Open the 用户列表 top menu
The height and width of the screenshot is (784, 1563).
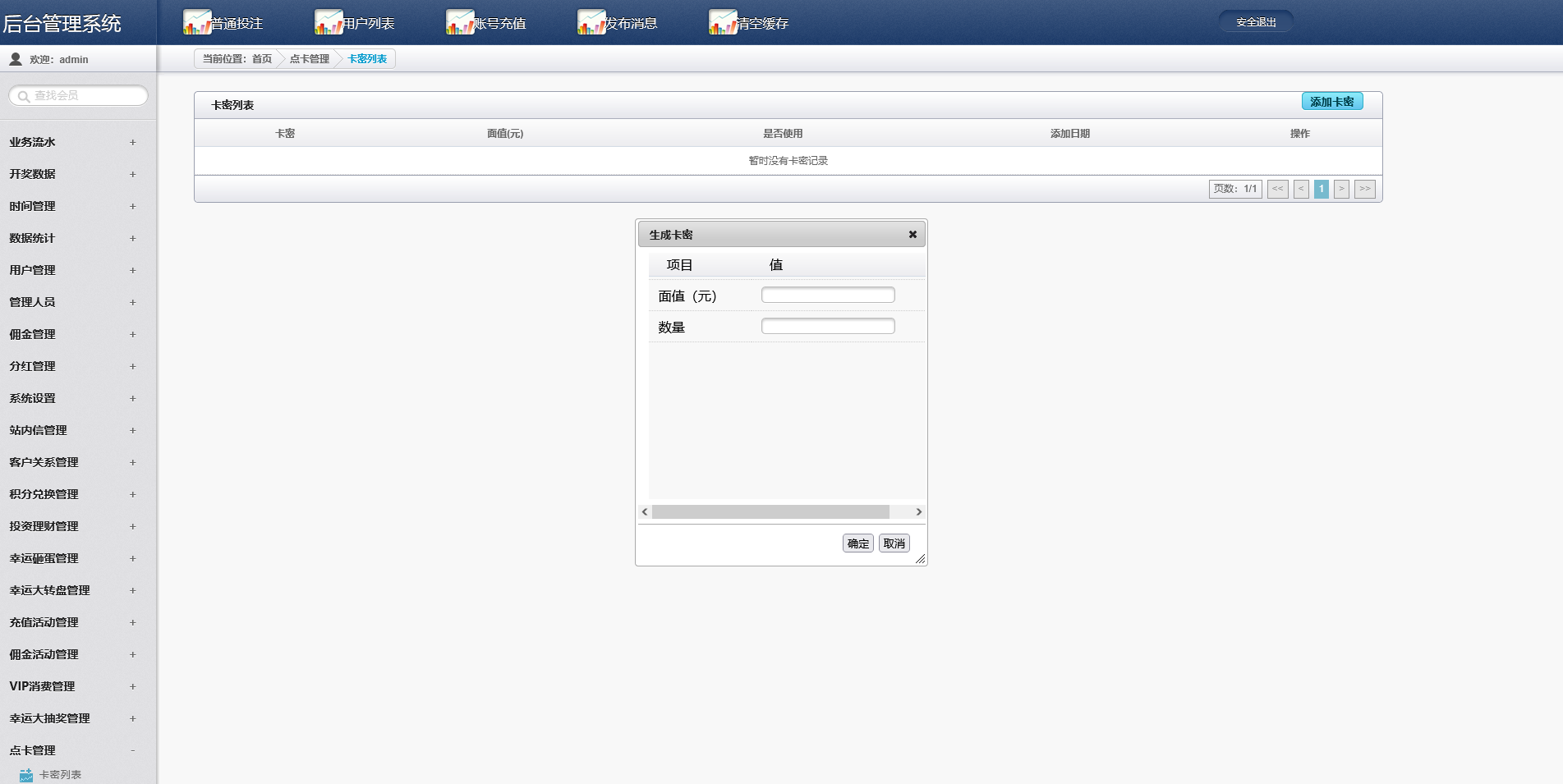(369, 24)
